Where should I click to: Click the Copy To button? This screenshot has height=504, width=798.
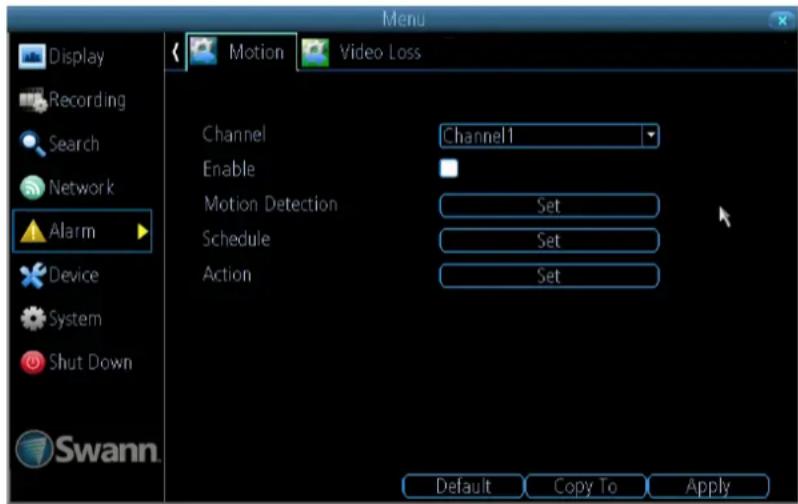point(585,486)
